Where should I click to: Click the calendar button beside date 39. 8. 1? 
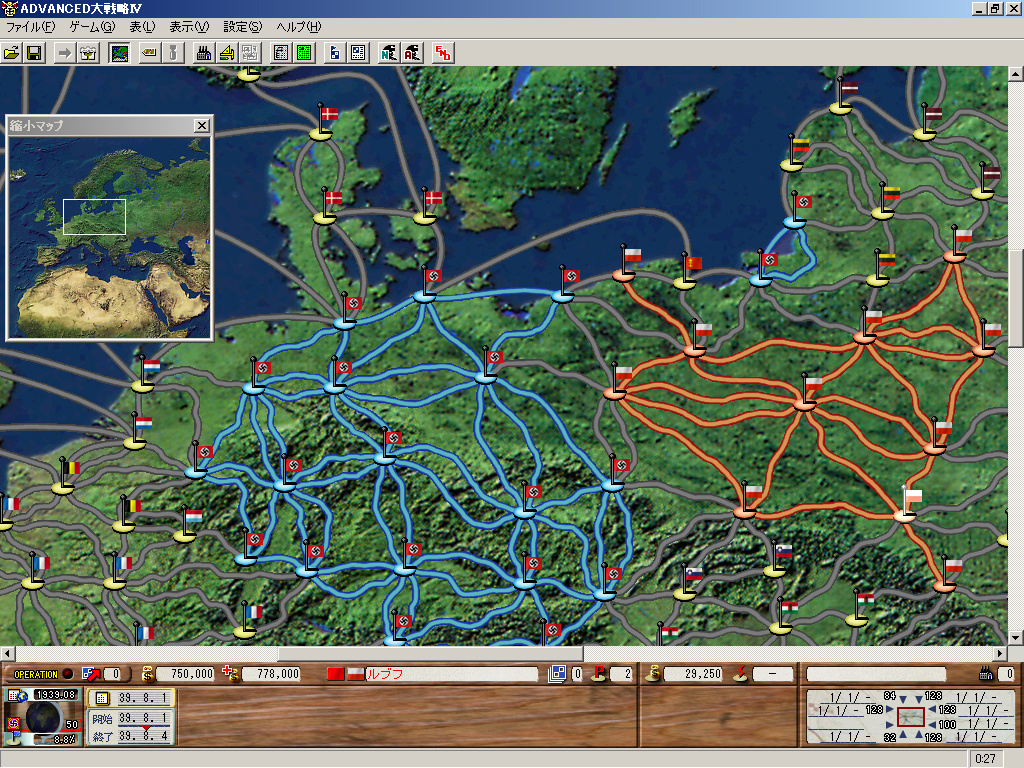tap(101, 698)
